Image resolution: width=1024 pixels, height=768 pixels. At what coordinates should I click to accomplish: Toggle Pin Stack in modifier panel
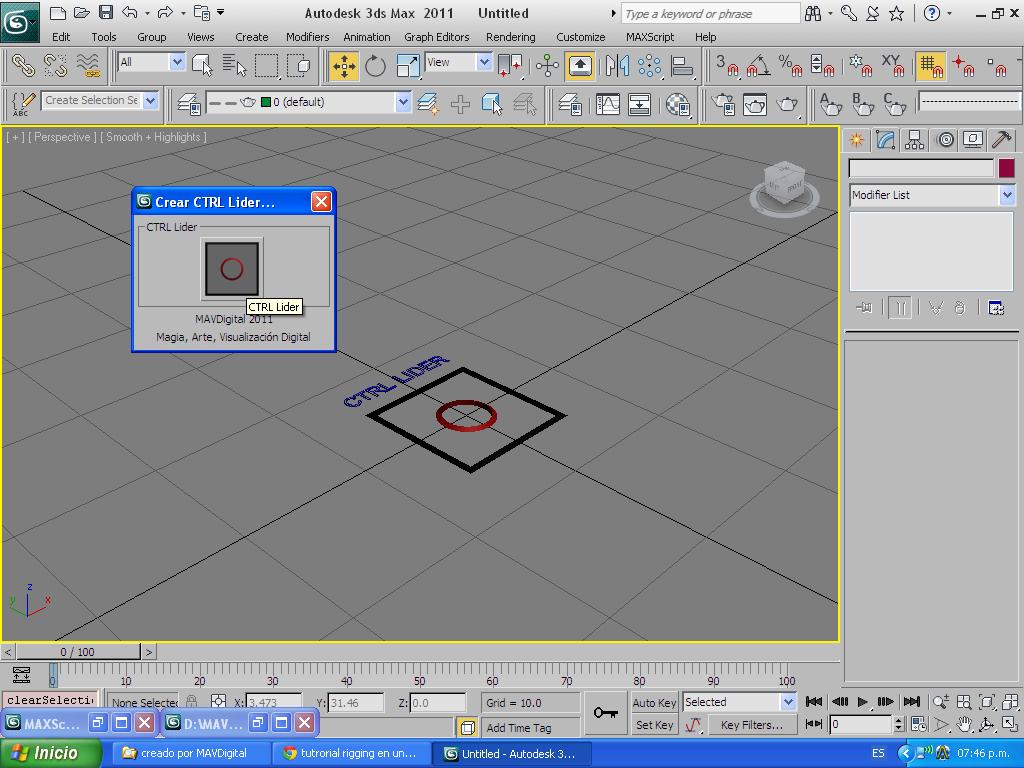click(864, 308)
